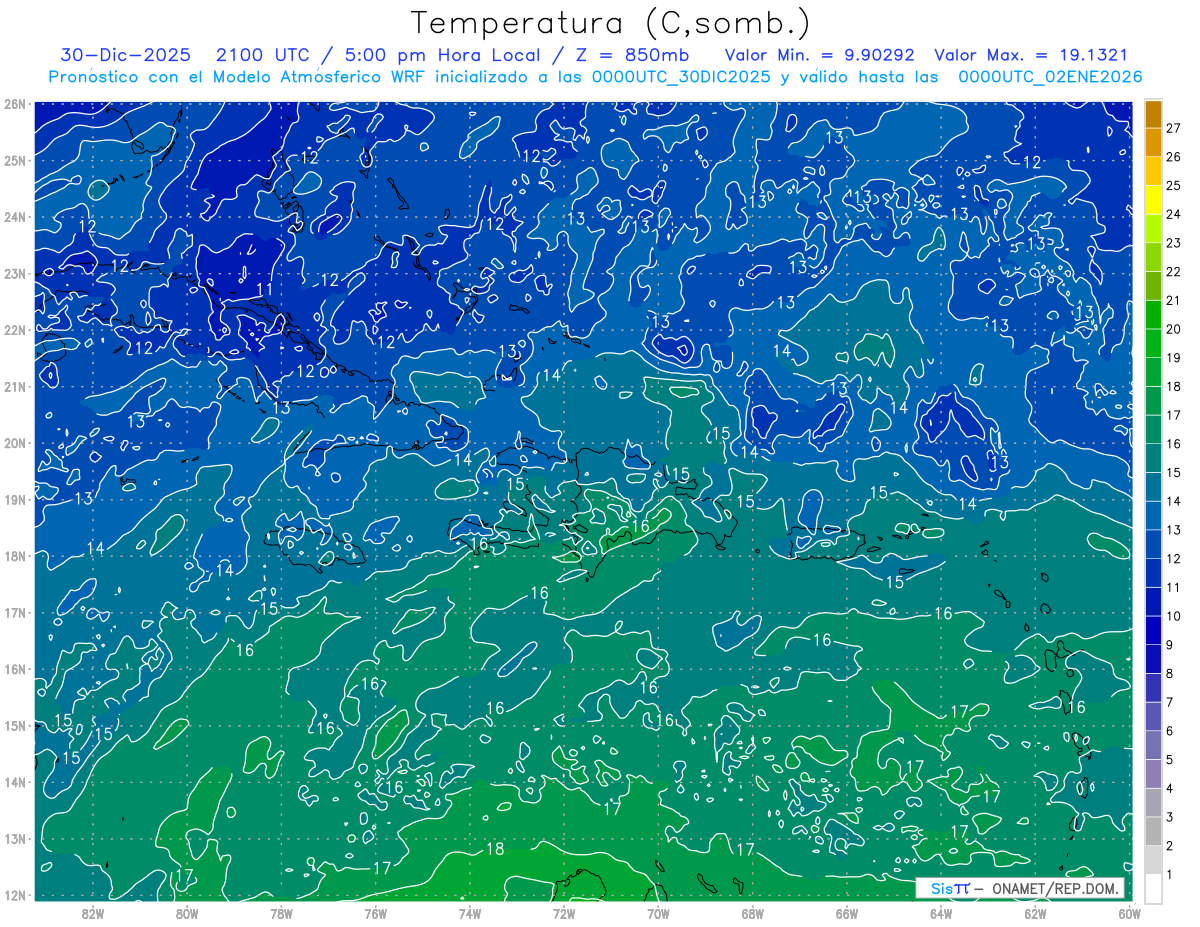Viewport: 1200px width, 927px height.
Task: Click the brown top swatch of the color bar
Action: [x=1154, y=114]
